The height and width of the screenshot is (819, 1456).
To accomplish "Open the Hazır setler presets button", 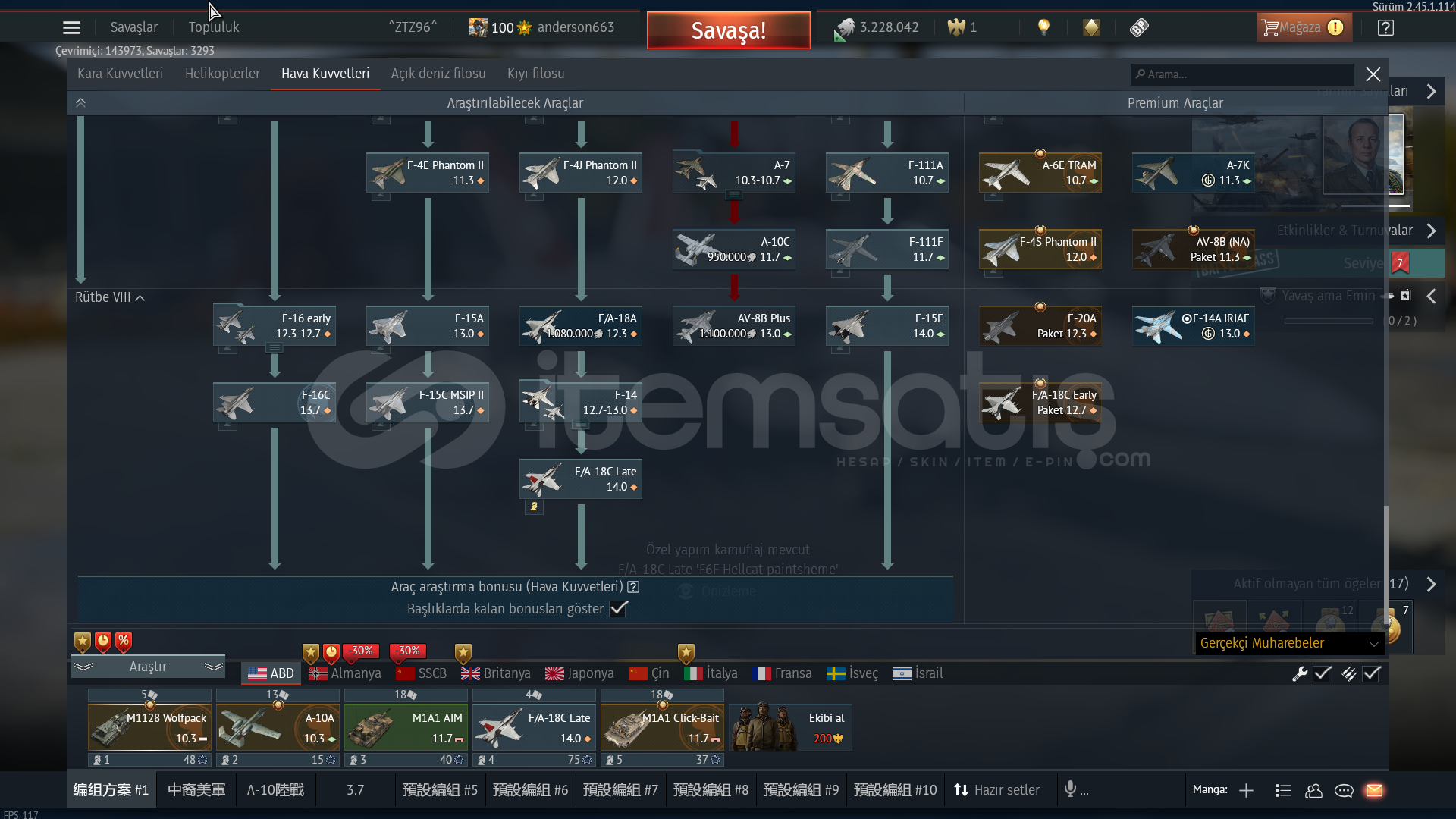I will pyautogui.click(x=996, y=790).
